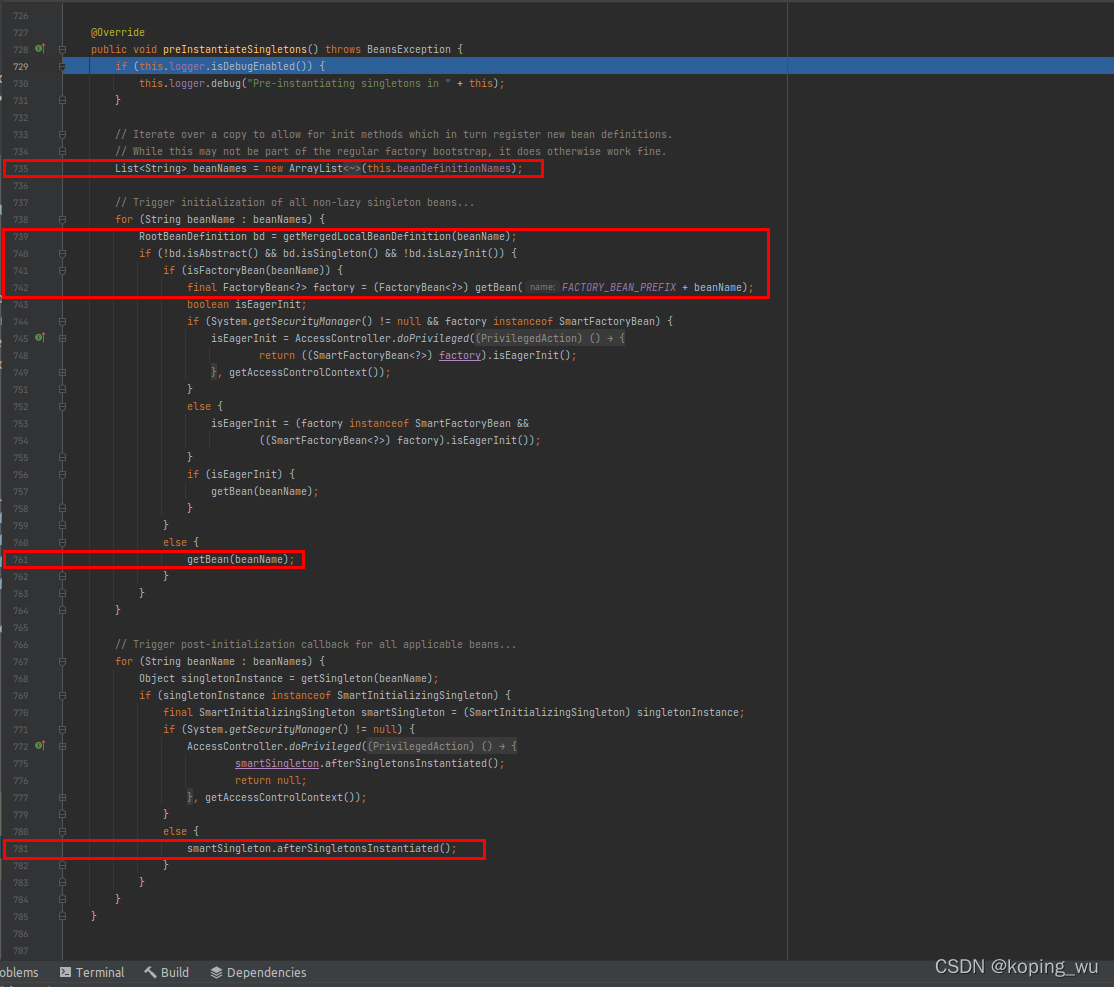Collapse isFactoryBean if block at line 741
The height and width of the screenshot is (987, 1114).
[63, 271]
